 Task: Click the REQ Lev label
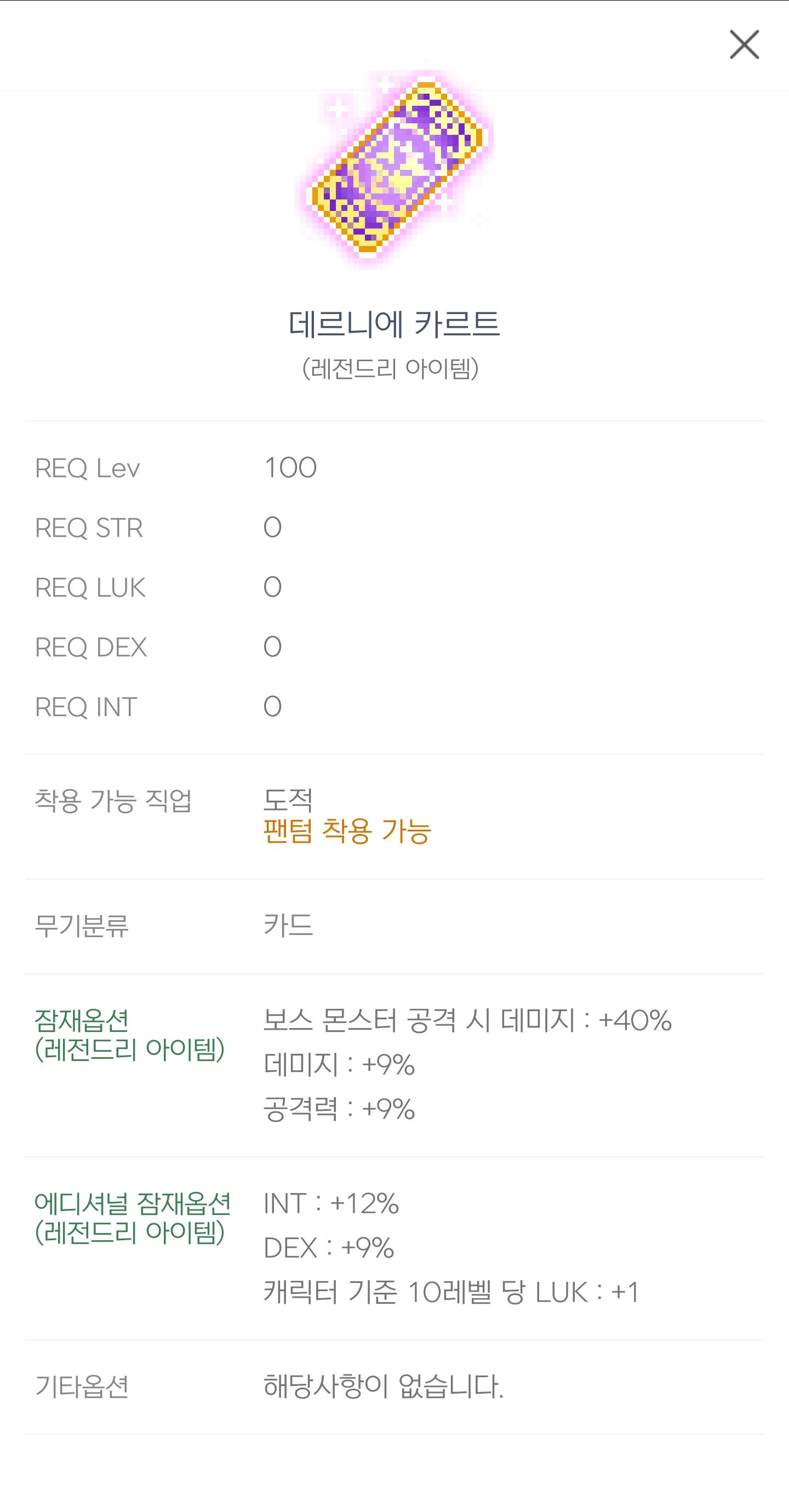88,469
